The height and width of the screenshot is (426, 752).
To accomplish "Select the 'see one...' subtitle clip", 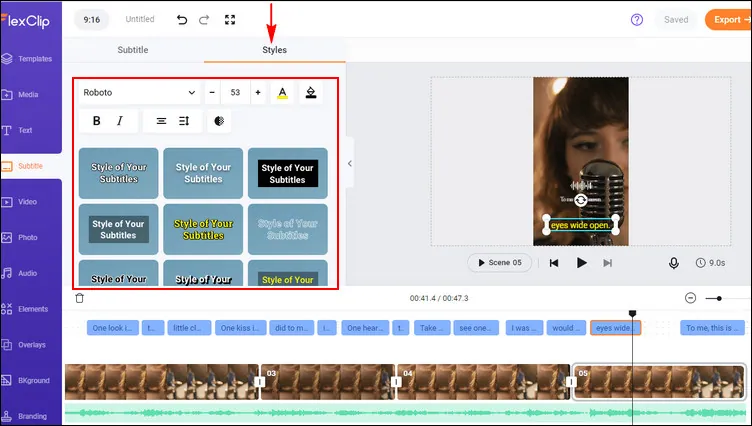I will tap(476, 328).
